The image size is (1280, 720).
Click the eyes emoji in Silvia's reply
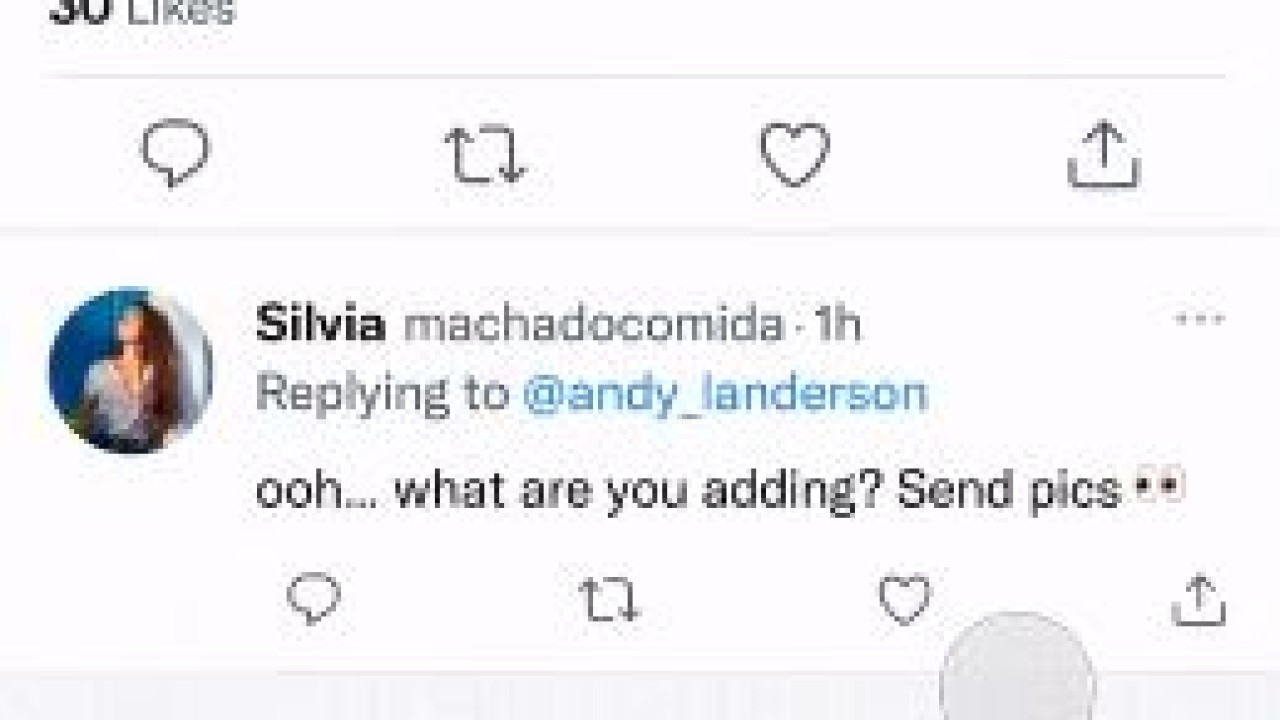coord(1159,489)
